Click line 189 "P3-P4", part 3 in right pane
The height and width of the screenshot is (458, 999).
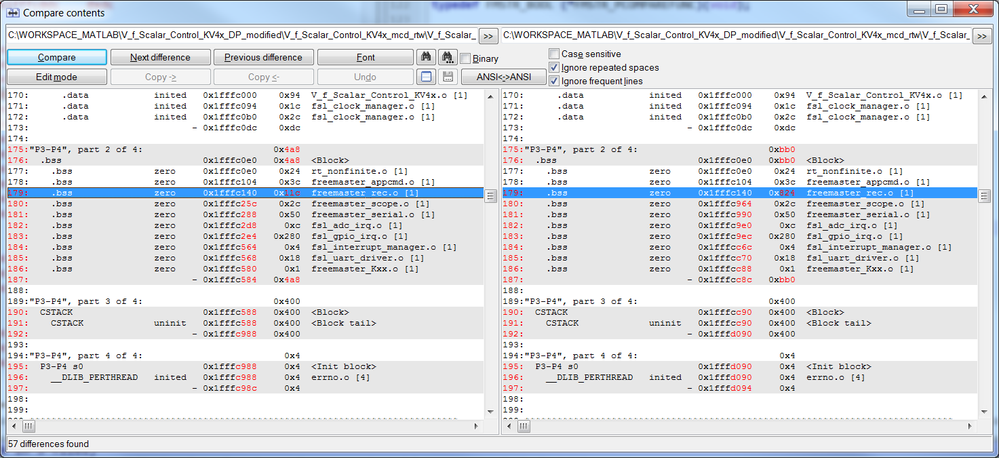[740, 301]
